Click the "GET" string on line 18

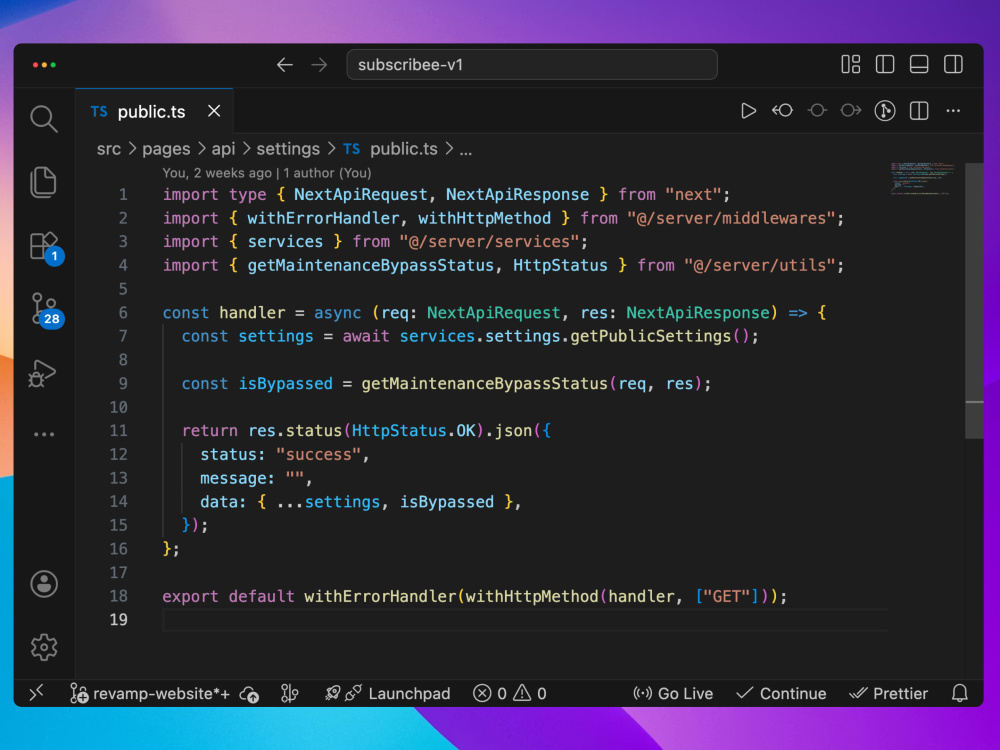pos(727,596)
